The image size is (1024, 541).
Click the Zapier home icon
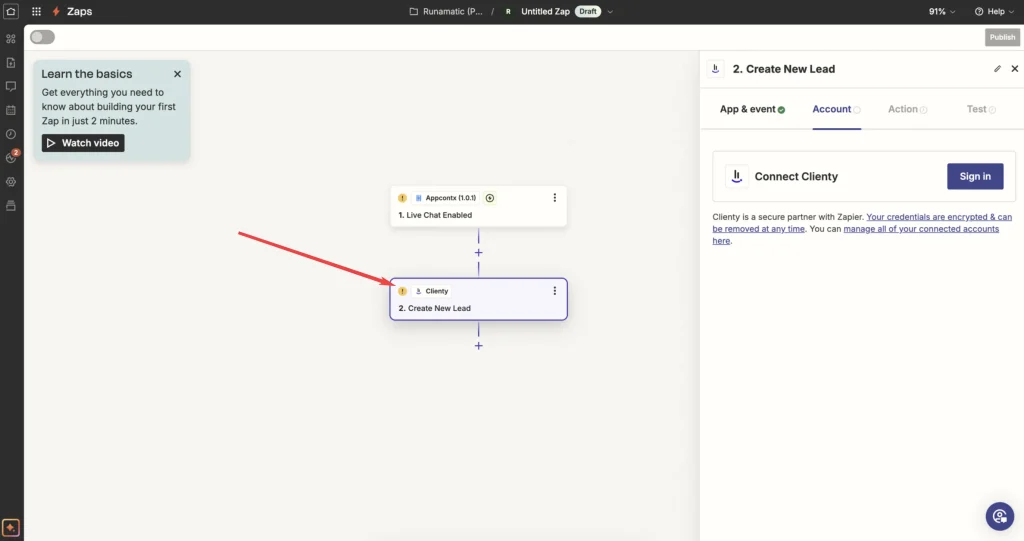[x=11, y=11]
